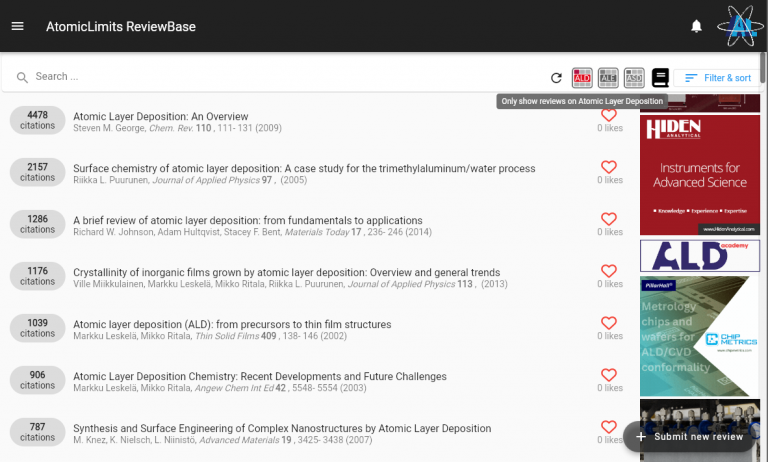Open 'Atomic Layer Deposition: An Overview' review
Screen dimensions: 768x462
coord(161,117)
